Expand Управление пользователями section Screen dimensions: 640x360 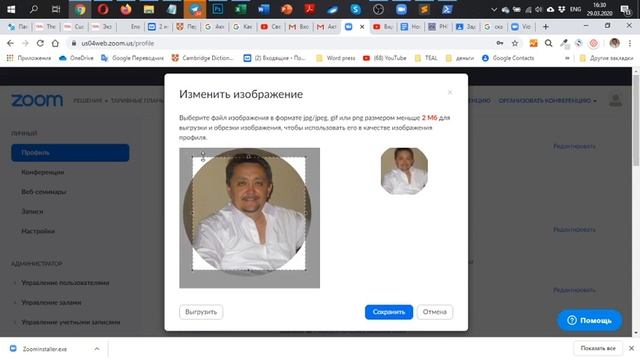coord(65,282)
